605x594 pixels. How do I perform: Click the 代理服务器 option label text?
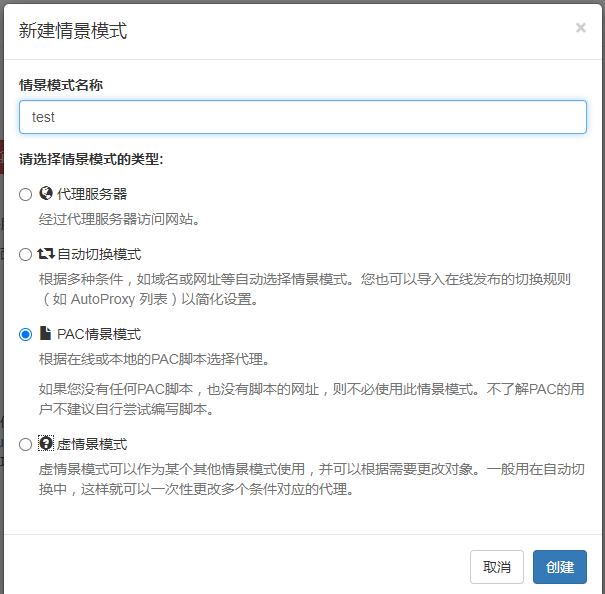click(92, 194)
